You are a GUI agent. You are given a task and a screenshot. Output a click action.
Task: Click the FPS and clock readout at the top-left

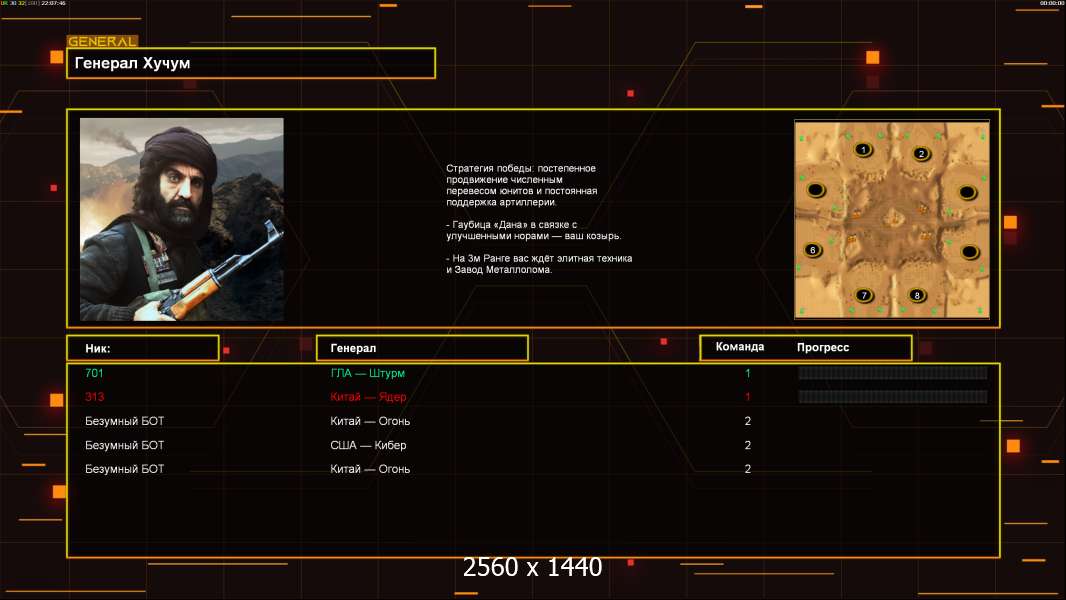tap(33, 3)
